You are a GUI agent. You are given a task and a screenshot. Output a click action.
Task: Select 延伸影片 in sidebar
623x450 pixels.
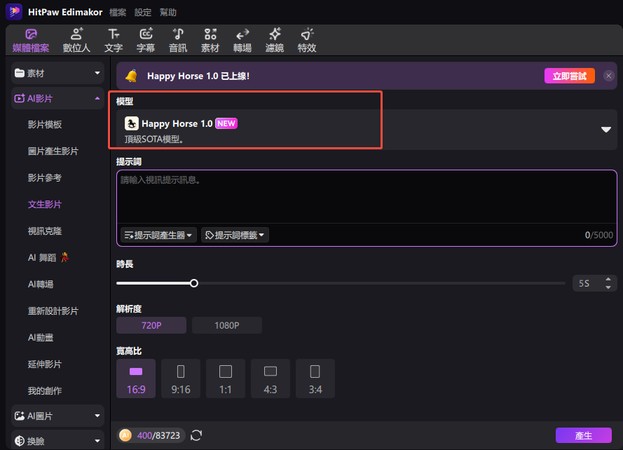point(45,364)
